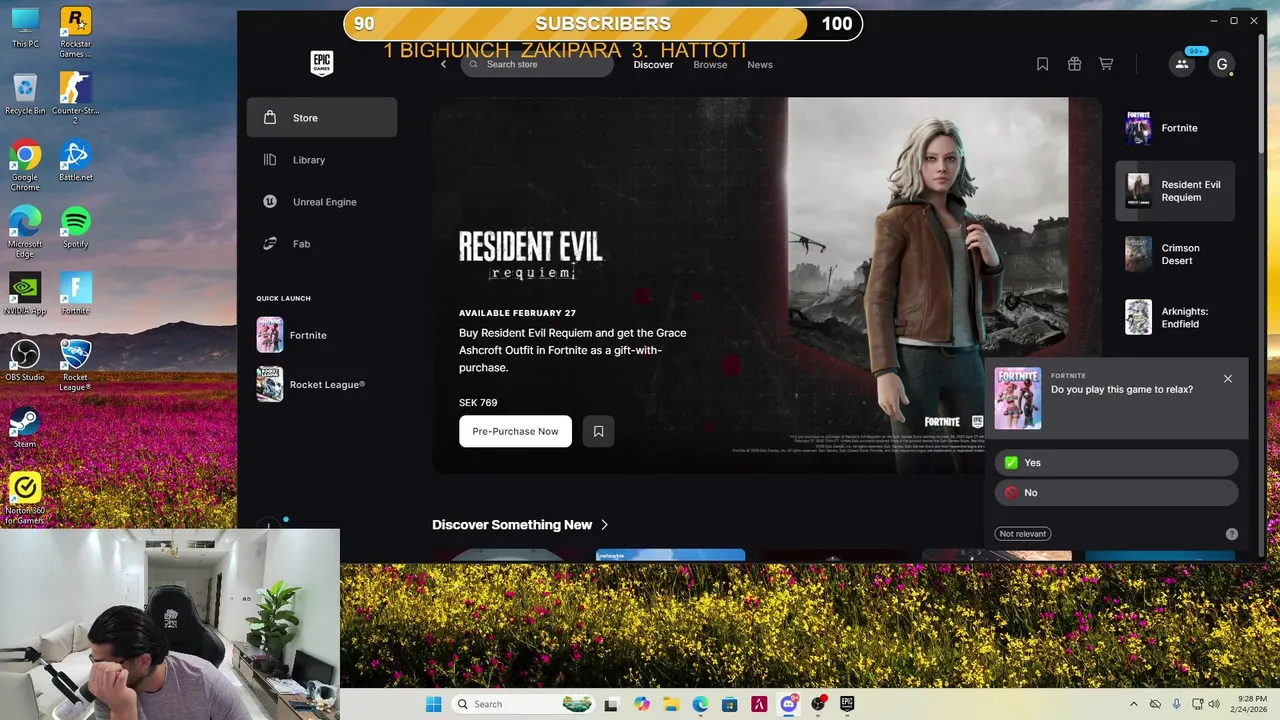The width and height of the screenshot is (1280, 720).
Task: Go back using the arrow beside search
Action: click(444, 64)
